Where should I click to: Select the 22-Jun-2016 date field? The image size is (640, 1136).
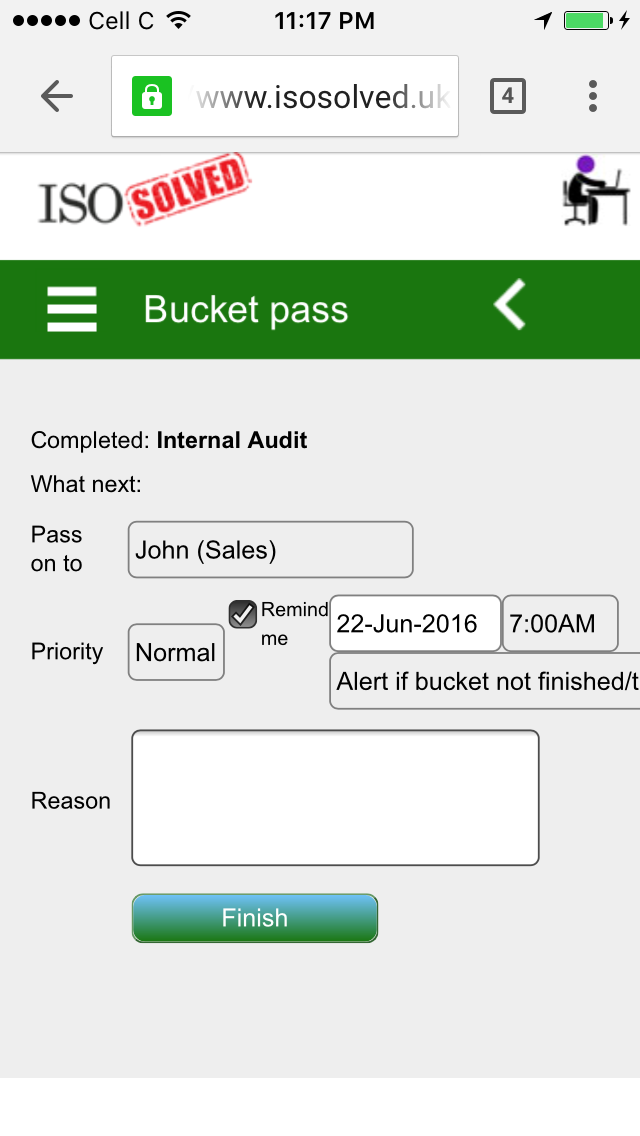click(x=415, y=624)
